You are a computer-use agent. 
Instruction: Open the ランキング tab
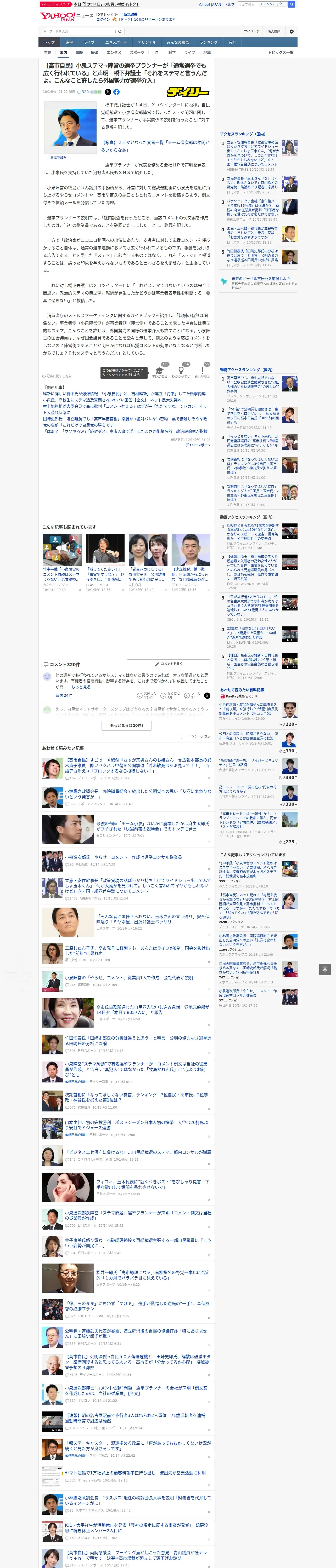[209, 43]
